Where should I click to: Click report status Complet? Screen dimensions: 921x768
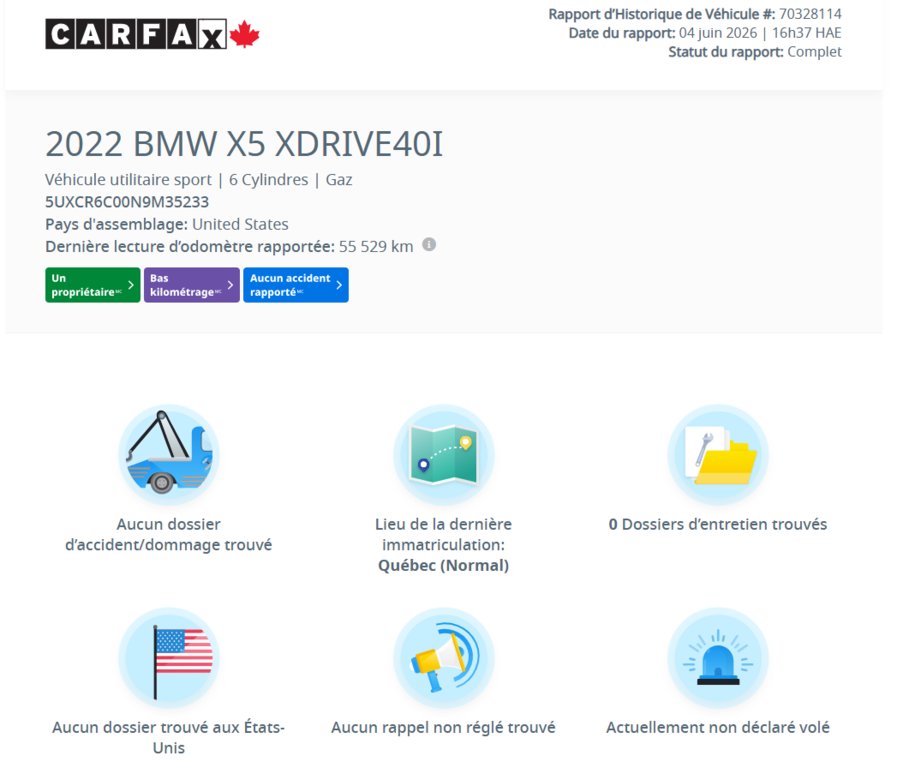(x=814, y=52)
